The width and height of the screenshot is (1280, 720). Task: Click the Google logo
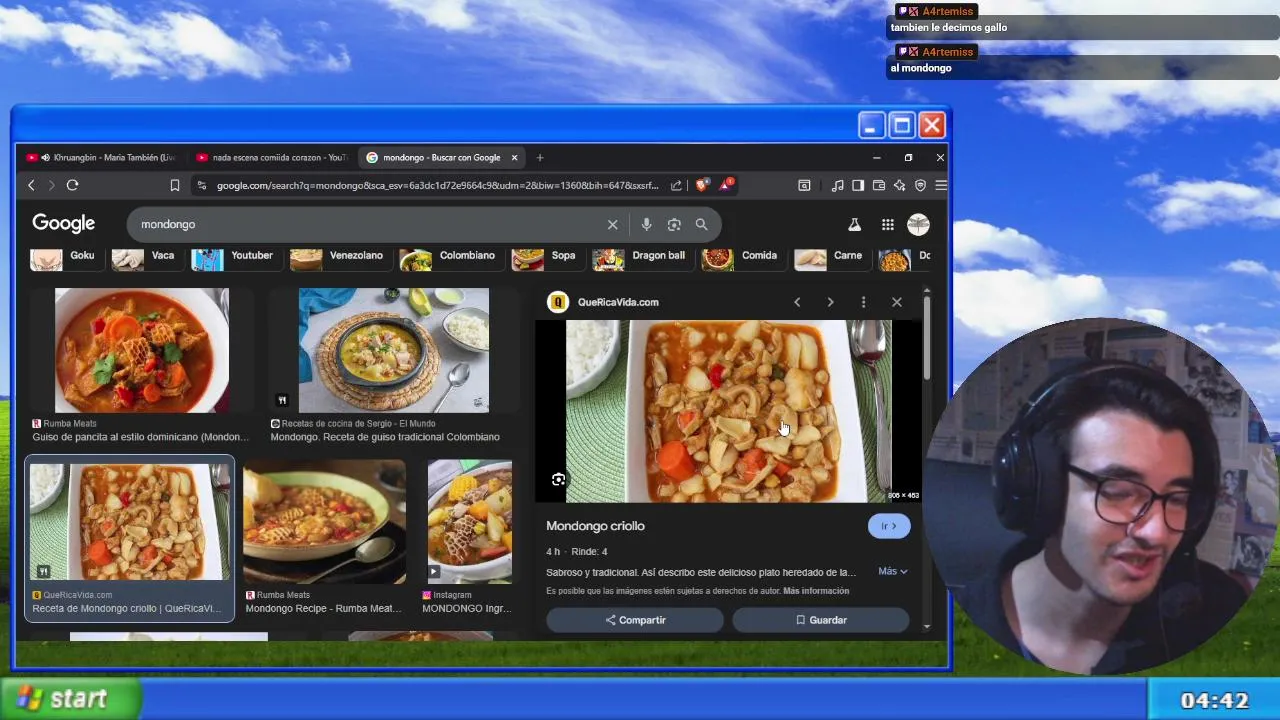click(x=63, y=224)
